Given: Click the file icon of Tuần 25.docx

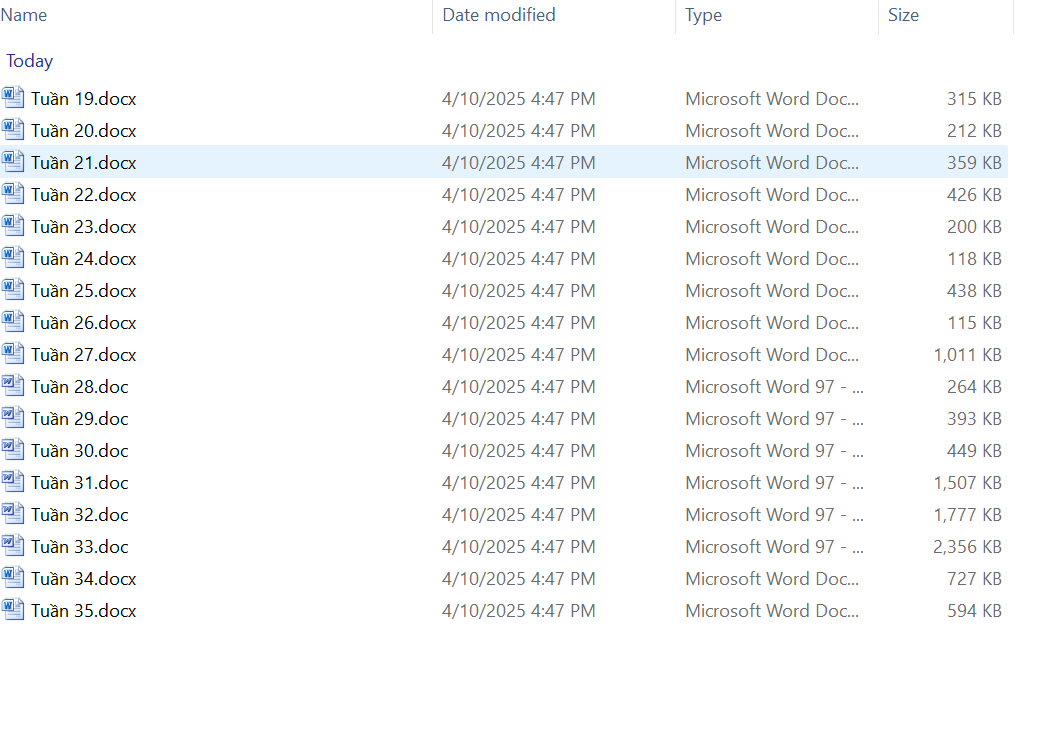Looking at the screenshot, I should point(13,290).
